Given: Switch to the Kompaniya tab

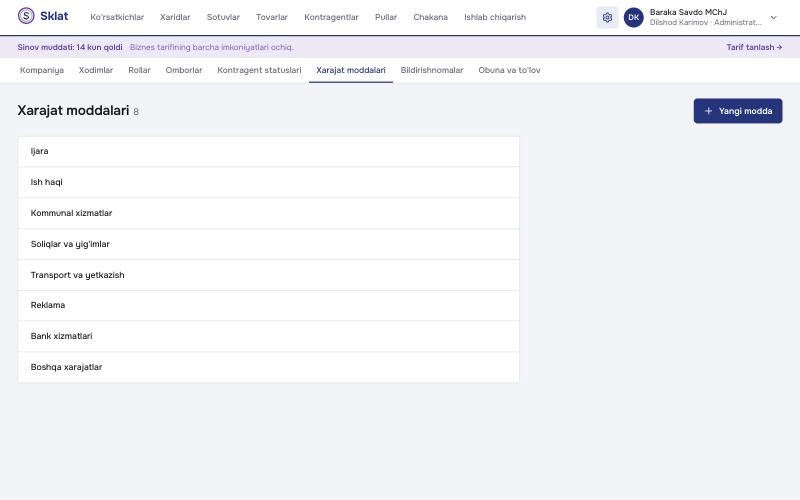Looking at the screenshot, I should point(42,70).
